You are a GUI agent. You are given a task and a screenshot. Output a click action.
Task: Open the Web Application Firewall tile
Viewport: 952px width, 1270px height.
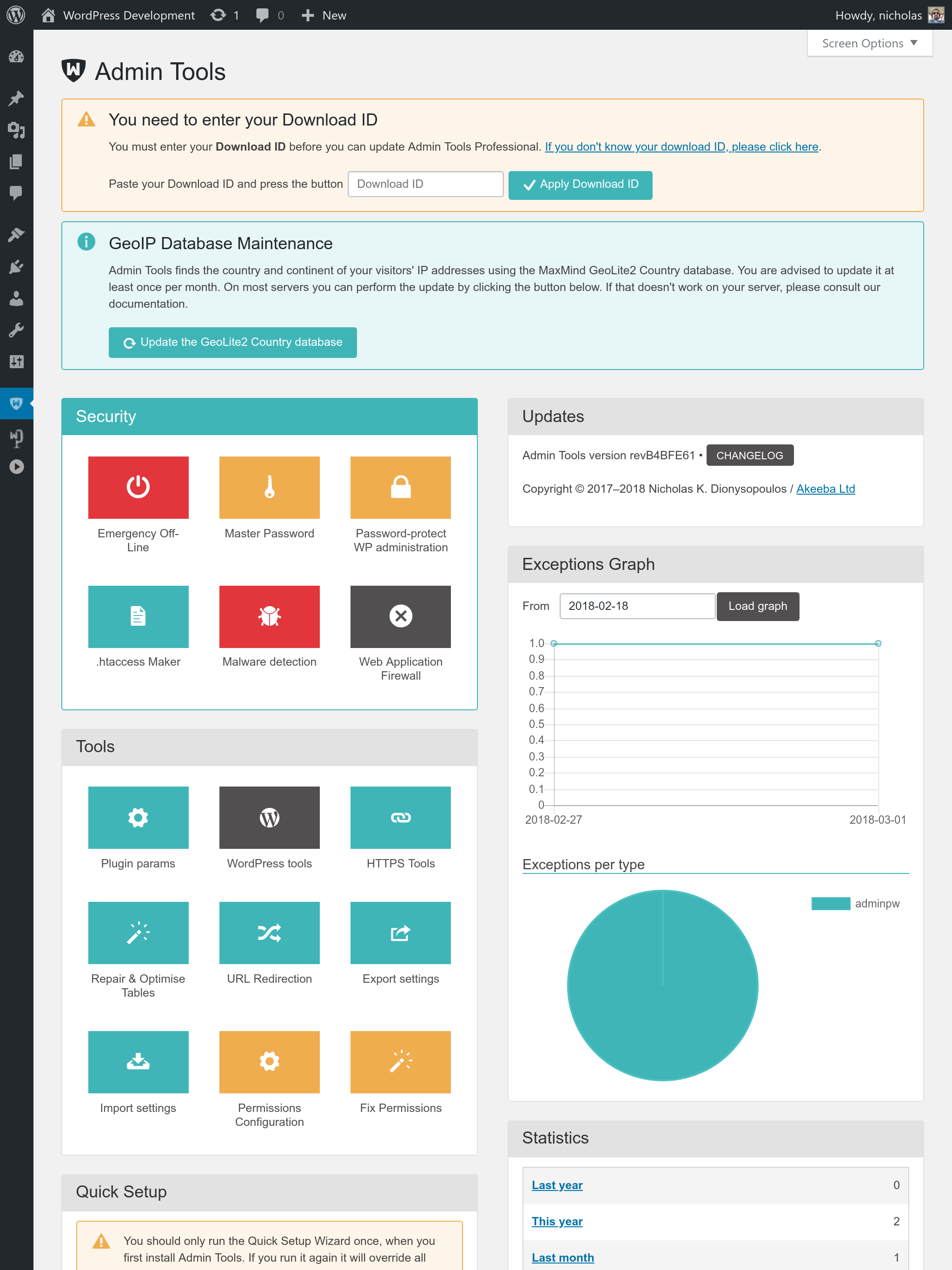tap(400, 616)
